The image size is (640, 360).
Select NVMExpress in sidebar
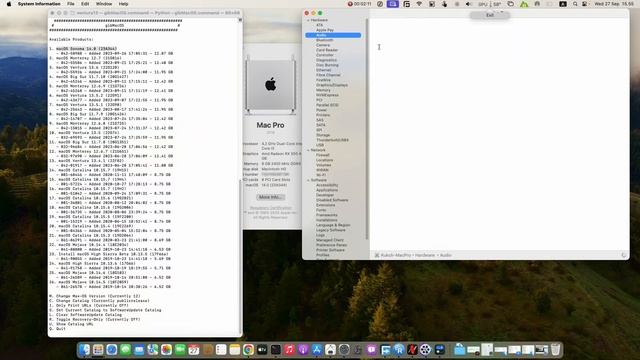(327, 95)
